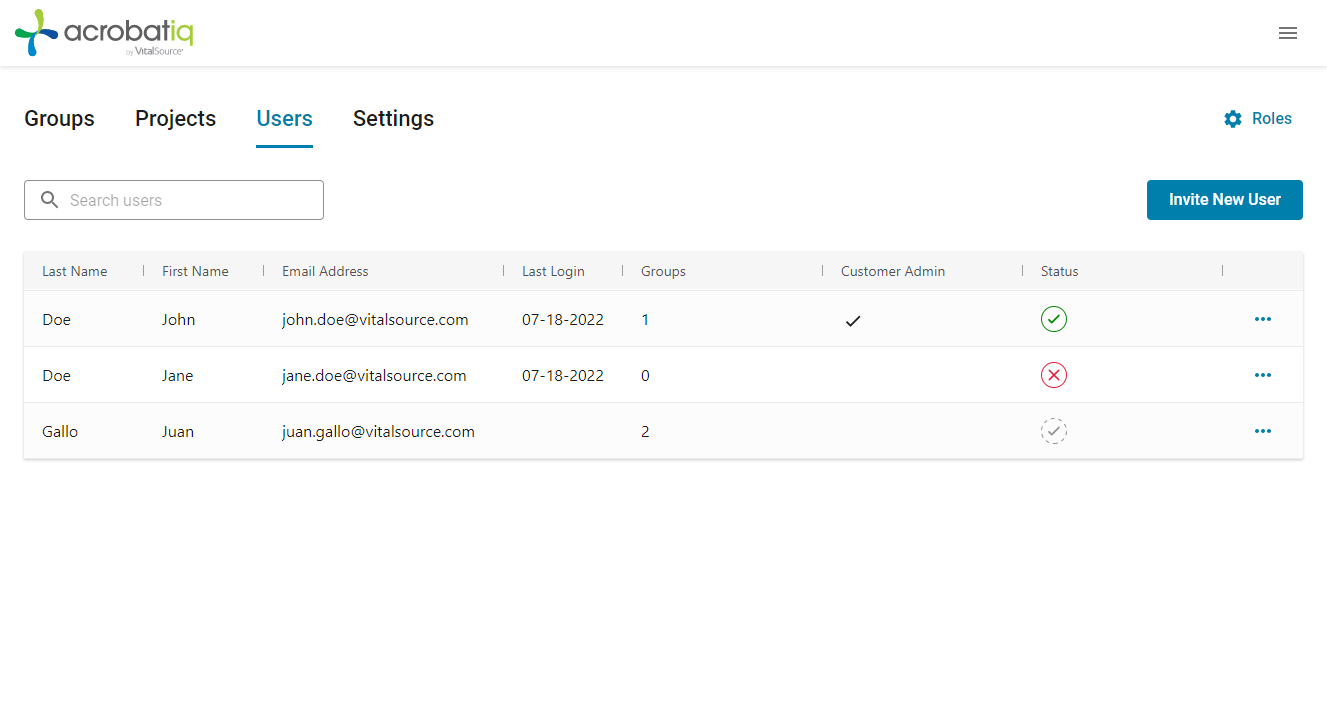Click John Doe's groups count link
Image resolution: width=1327 pixels, height=710 pixels.
(x=645, y=319)
